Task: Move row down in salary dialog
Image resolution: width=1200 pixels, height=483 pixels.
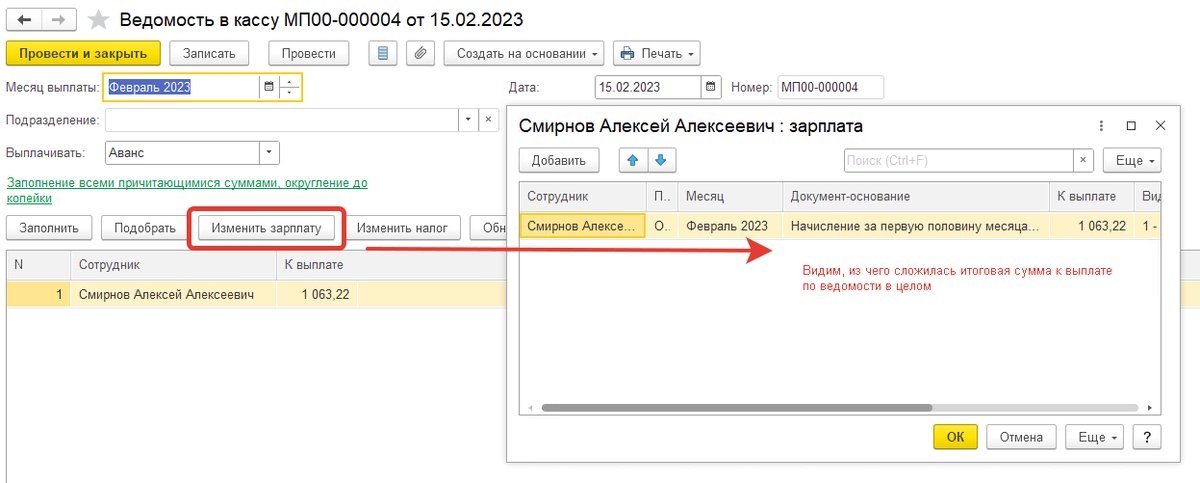Action: click(x=661, y=160)
